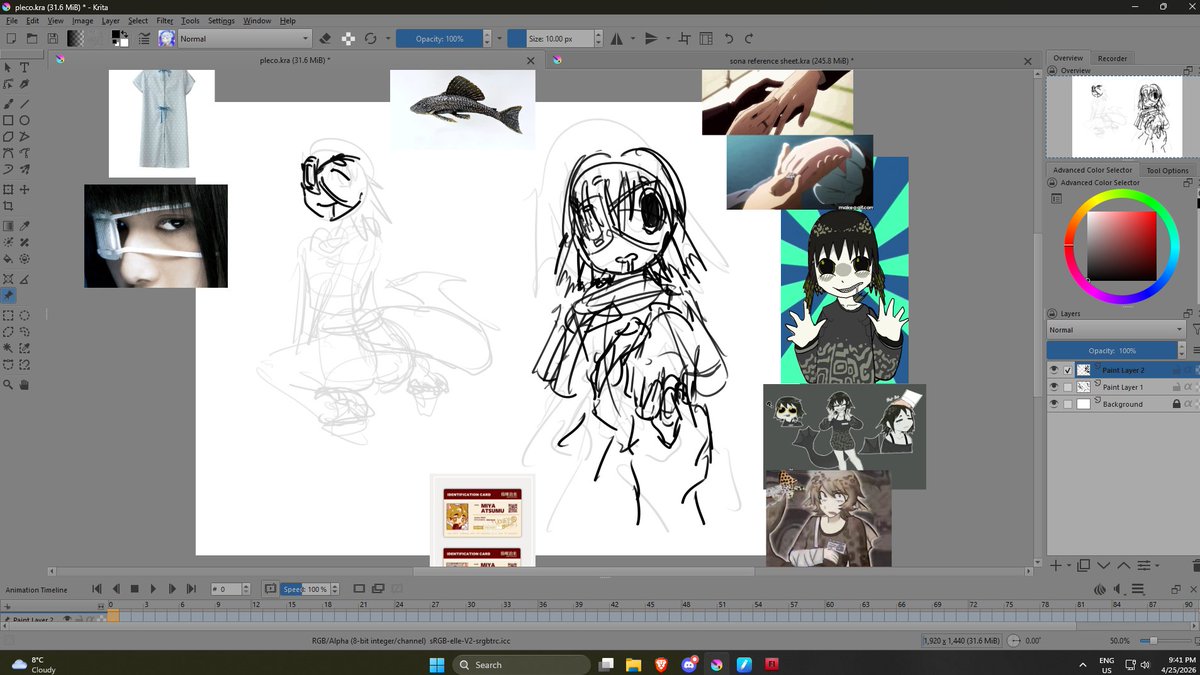Select the Rectangle shape tool
This screenshot has height=675, width=1200.
coord(8,120)
